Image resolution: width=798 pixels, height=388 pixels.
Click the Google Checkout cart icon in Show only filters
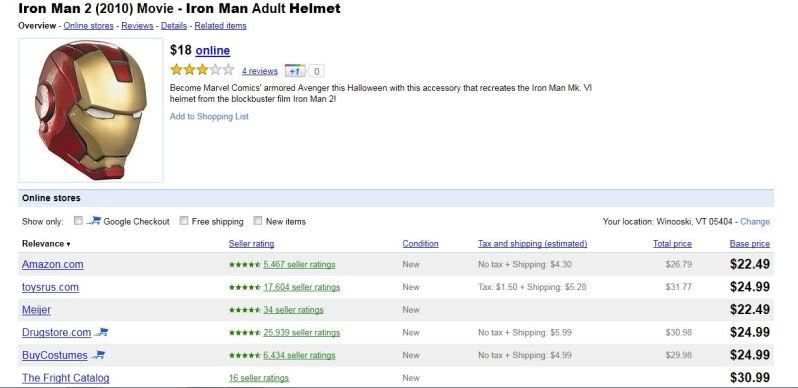[x=94, y=221]
